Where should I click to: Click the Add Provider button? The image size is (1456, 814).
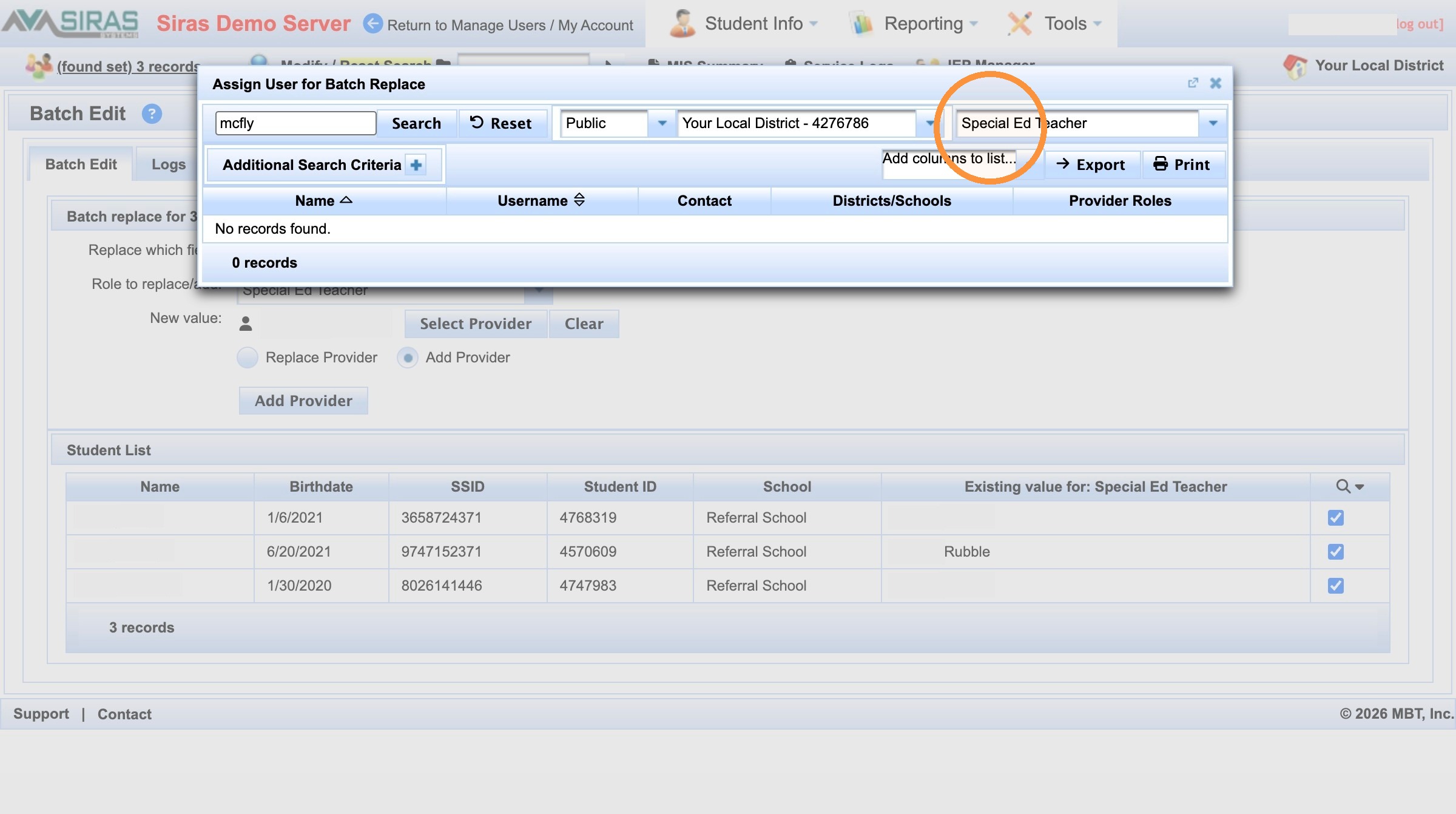pyautogui.click(x=303, y=401)
